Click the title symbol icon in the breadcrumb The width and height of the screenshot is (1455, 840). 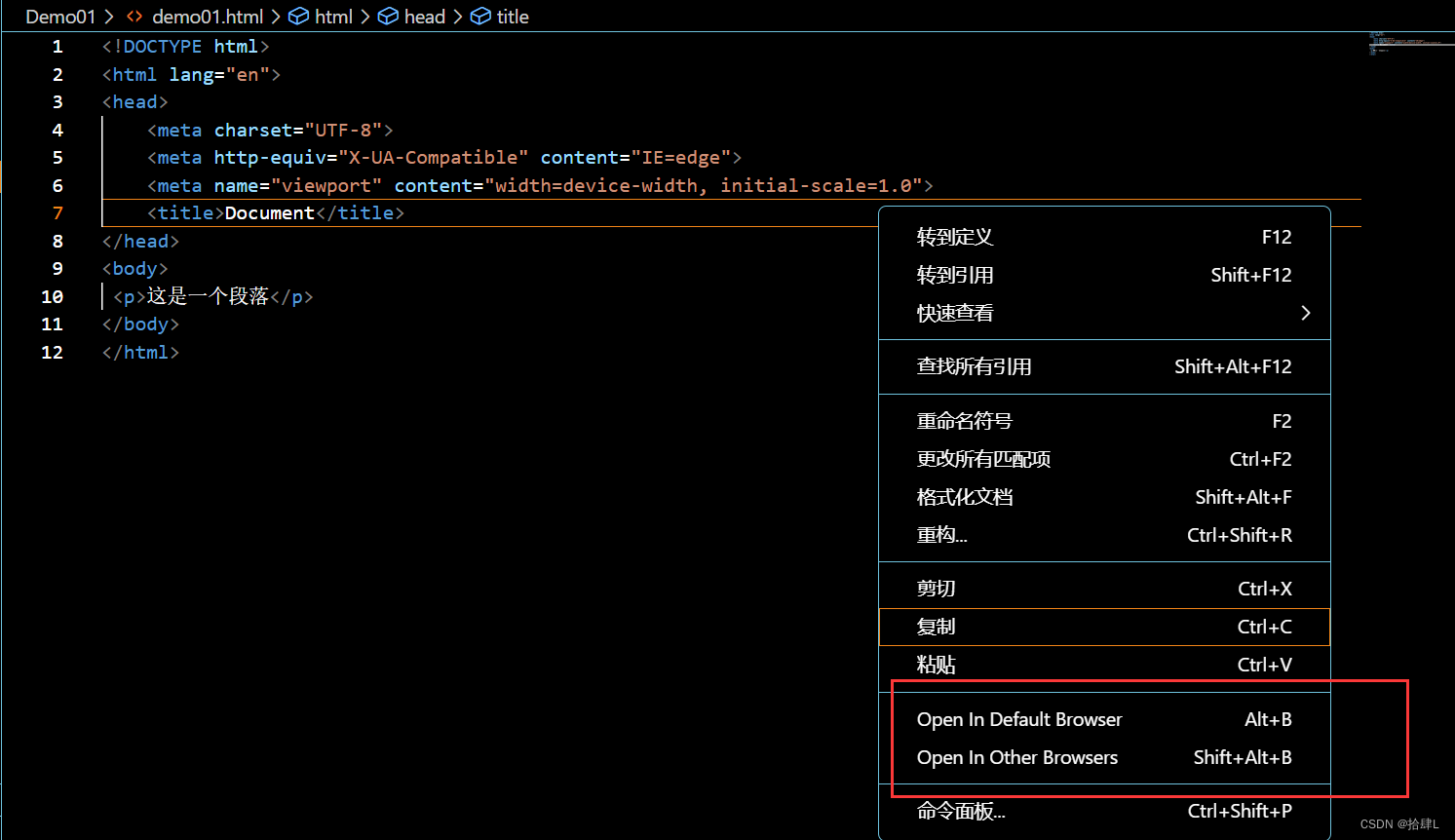pos(480,16)
